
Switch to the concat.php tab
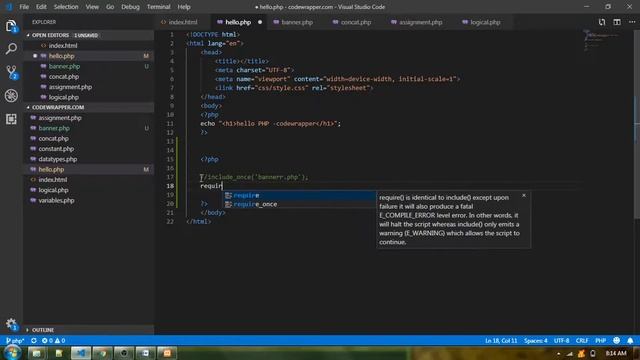356,22
